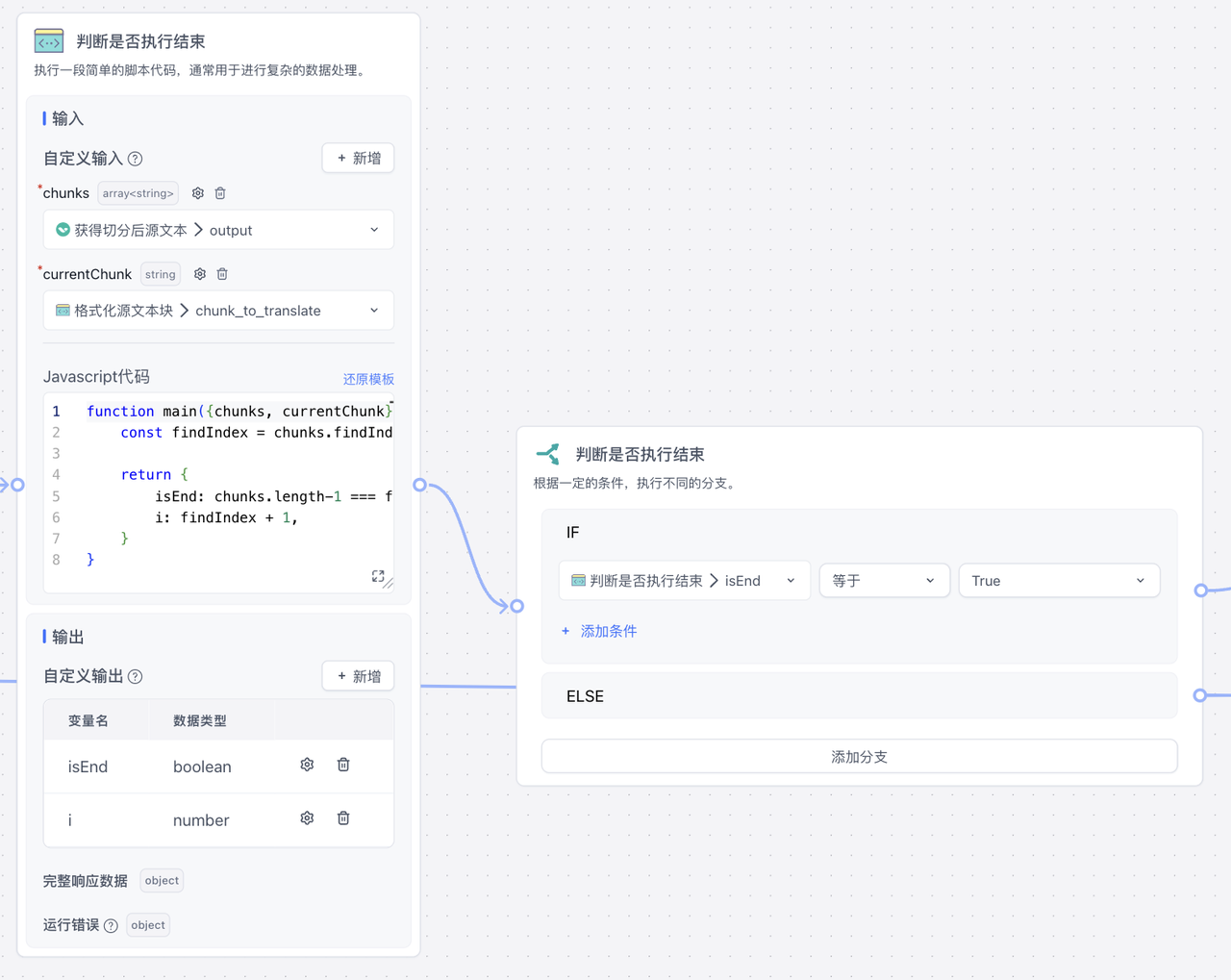Screen dimensions: 1231x980
Task: Expand the Javascript code editor fullscreen
Action: tap(378, 576)
